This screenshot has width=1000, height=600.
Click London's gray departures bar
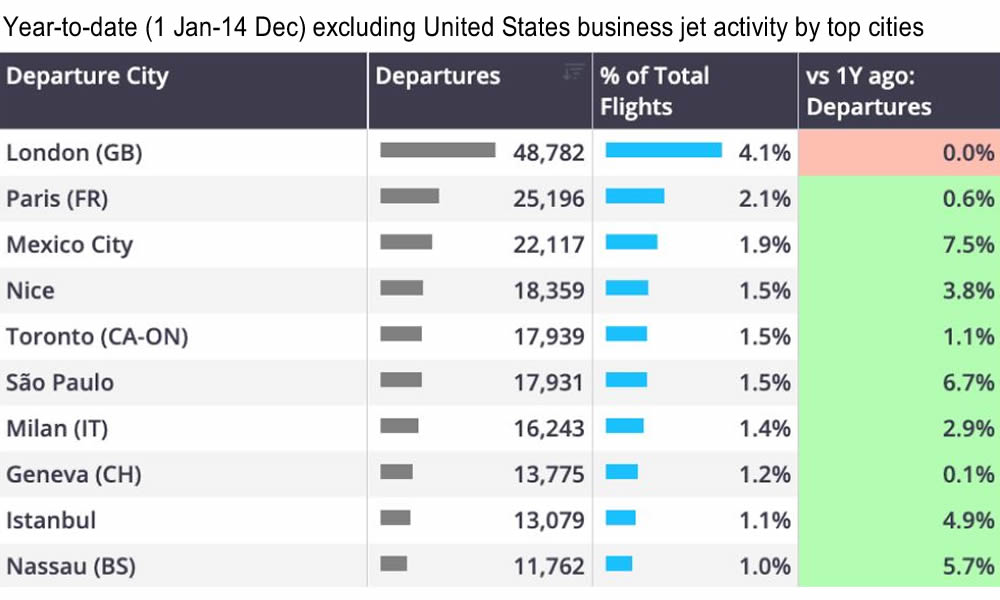[437, 150]
